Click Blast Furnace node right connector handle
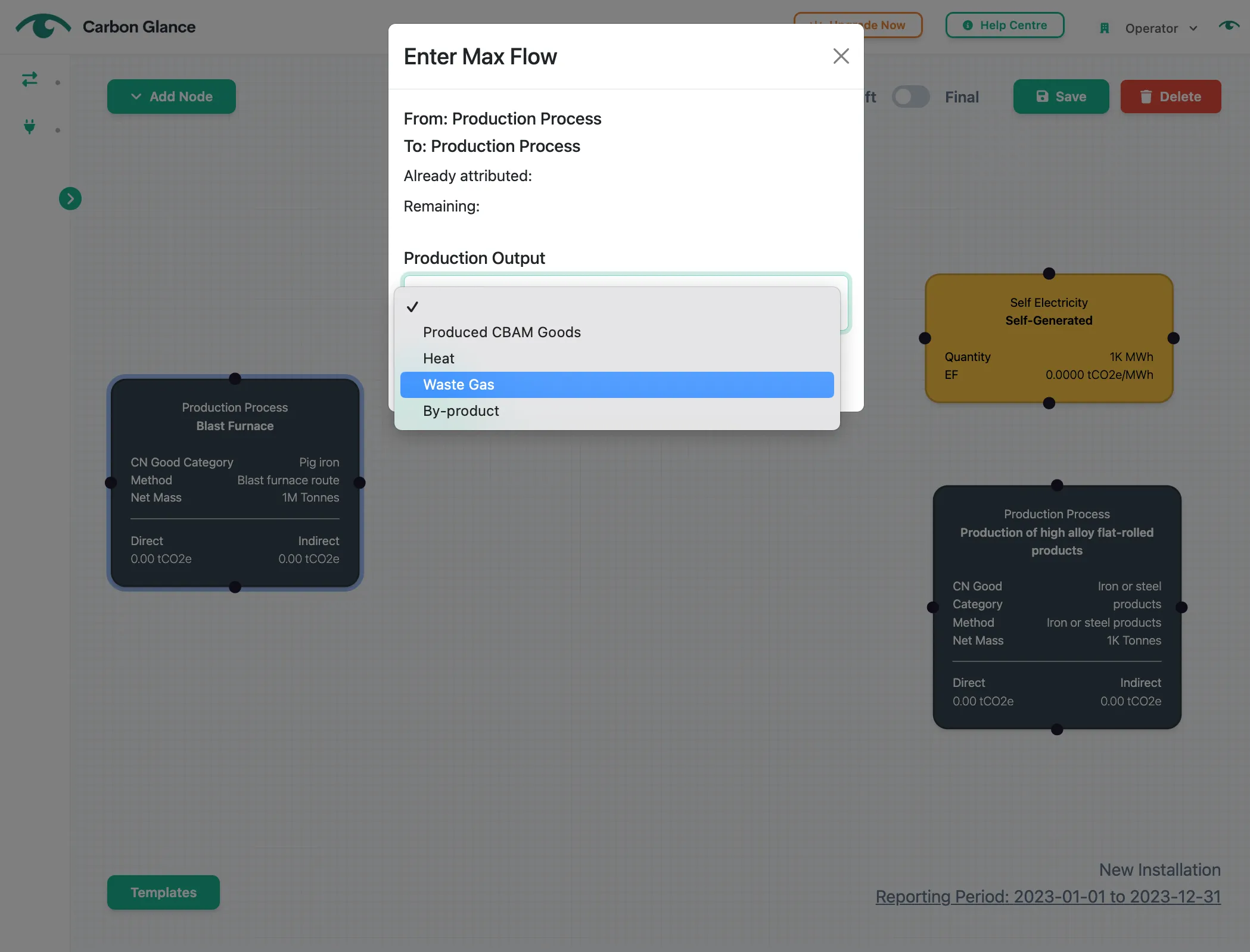Image resolution: width=1250 pixels, height=952 pixels. click(x=359, y=483)
